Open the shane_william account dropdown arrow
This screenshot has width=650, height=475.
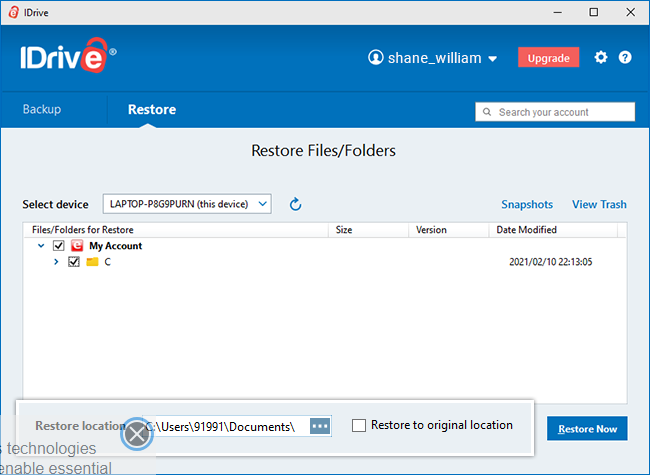tap(492, 59)
